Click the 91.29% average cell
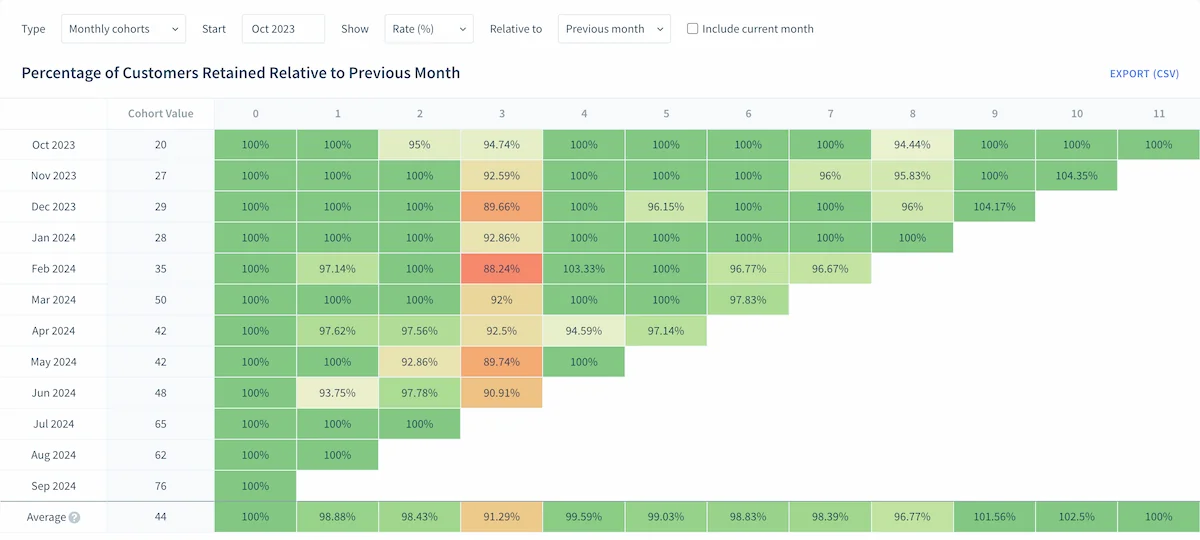Image resolution: width=1200 pixels, height=540 pixels. click(501, 517)
